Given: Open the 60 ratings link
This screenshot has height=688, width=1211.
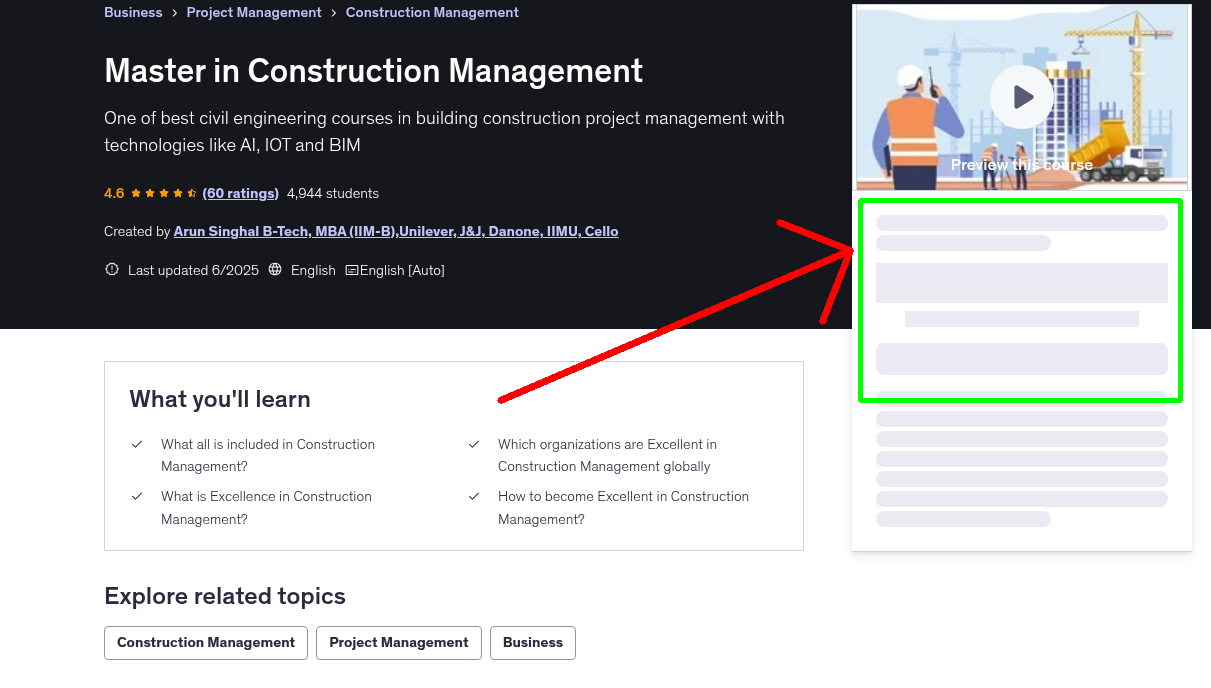Looking at the screenshot, I should coord(240,193).
